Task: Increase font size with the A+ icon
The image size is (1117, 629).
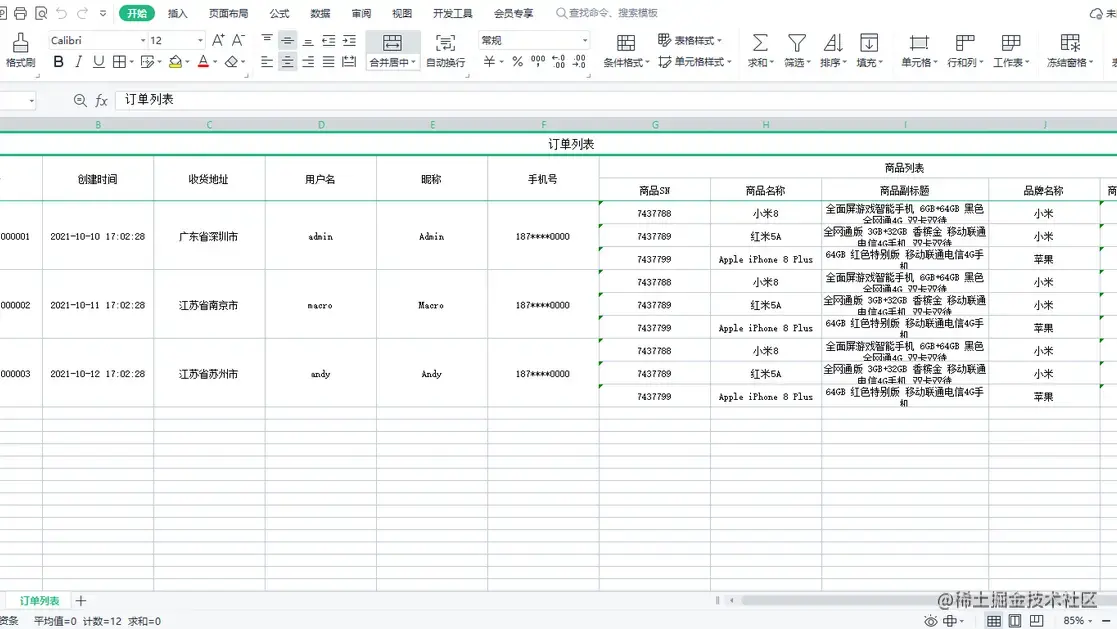Action: 218,40
